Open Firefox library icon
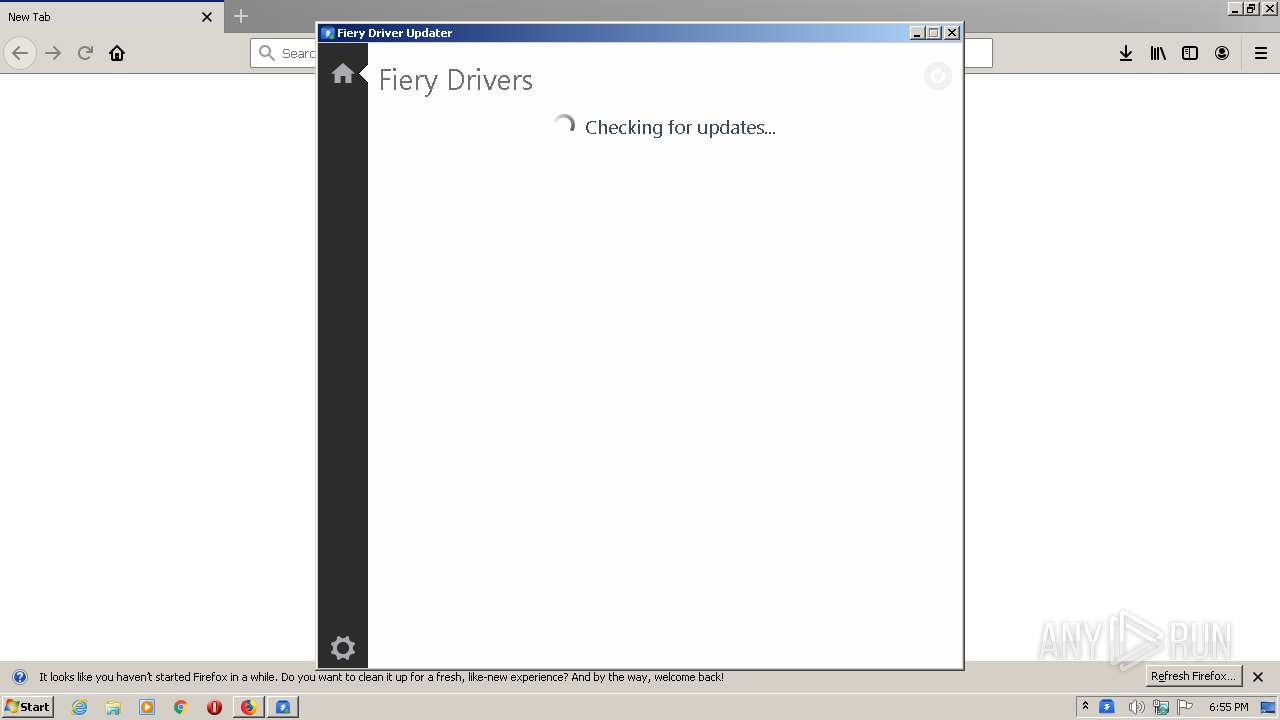The image size is (1280, 720). pyautogui.click(x=1158, y=53)
